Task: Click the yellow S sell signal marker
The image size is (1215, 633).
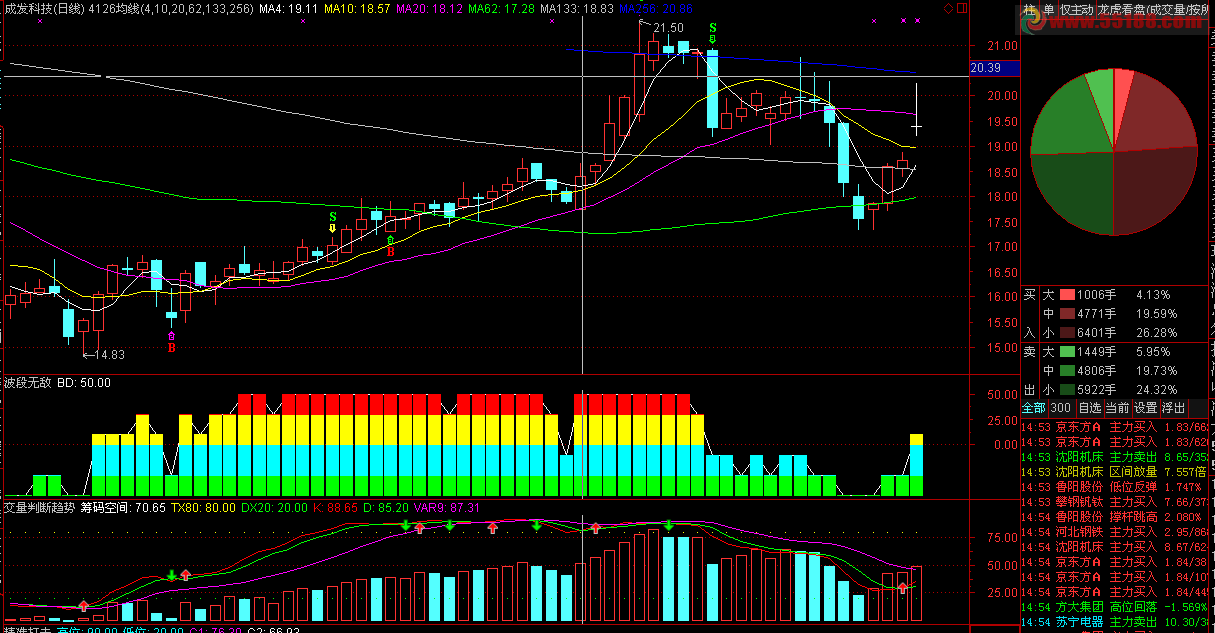Action: (x=332, y=221)
